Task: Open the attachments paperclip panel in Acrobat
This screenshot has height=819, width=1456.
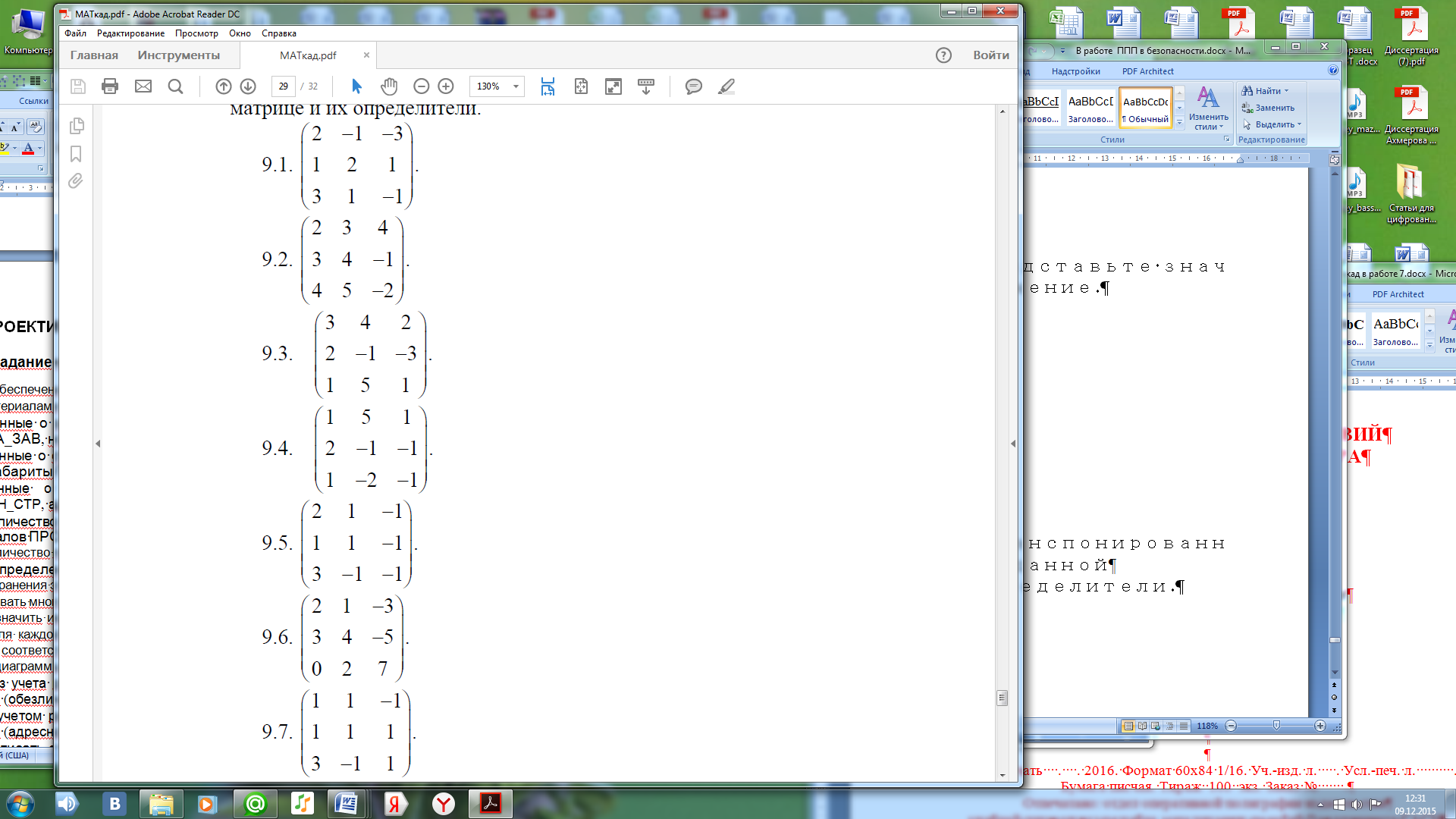Action: pyautogui.click(x=76, y=181)
